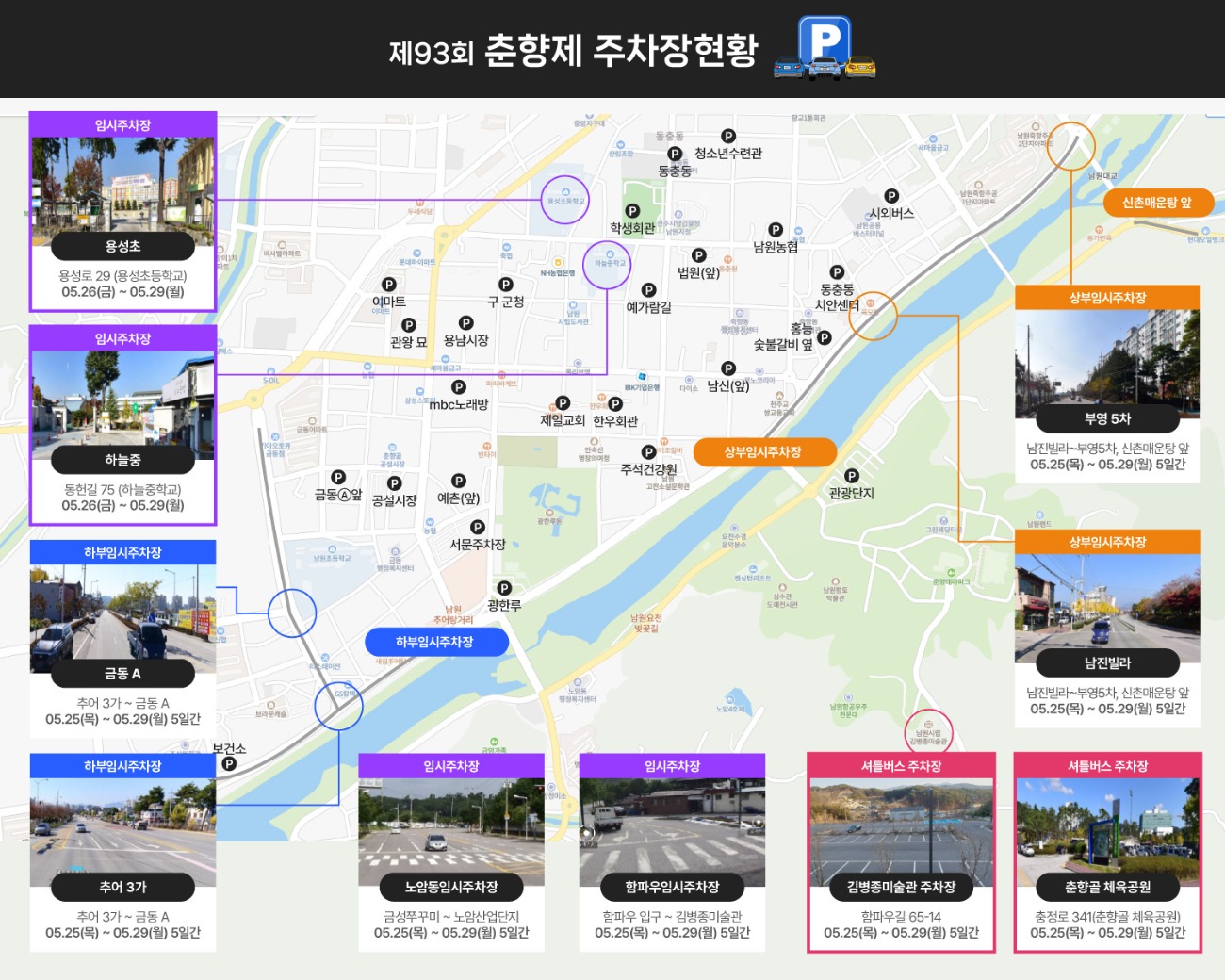
Task: Click the P icon above 예가람길
Action: (648, 290)
